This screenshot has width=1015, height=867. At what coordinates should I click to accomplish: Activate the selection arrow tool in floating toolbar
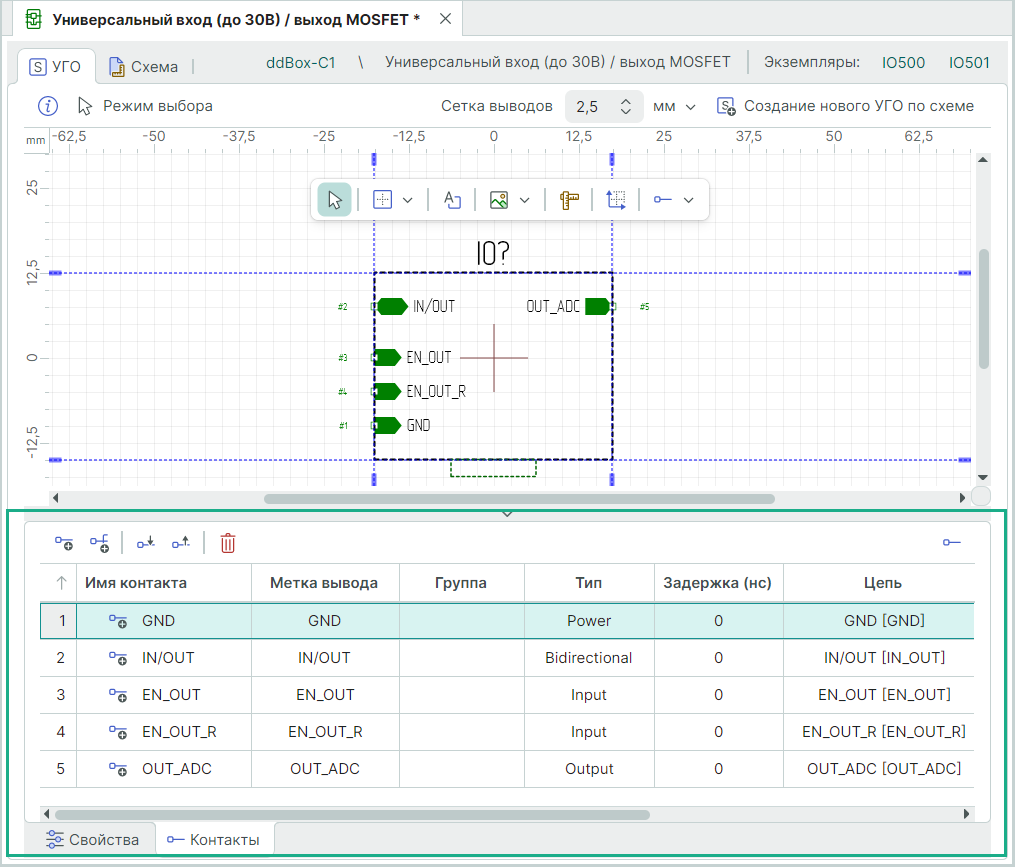[x=334, y=200]
